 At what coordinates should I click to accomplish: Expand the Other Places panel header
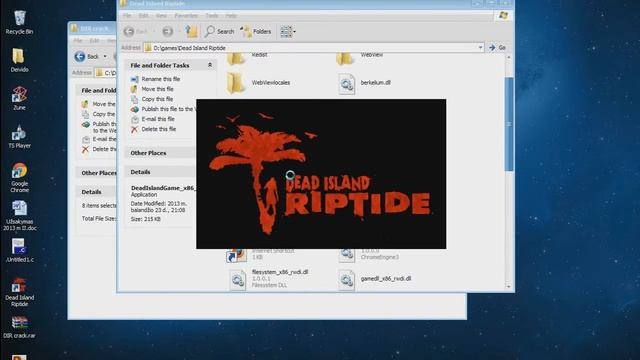(160, 153)
